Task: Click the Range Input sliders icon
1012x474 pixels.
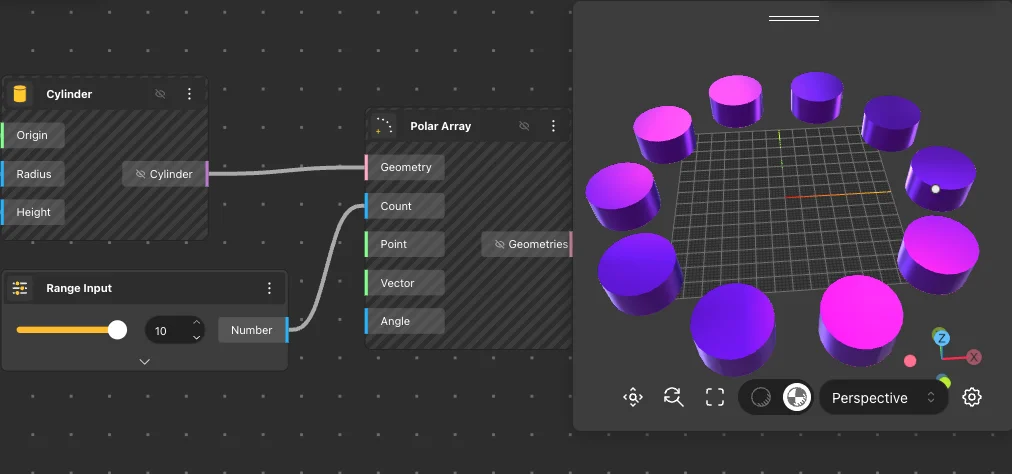Action: tap(19, 288)
